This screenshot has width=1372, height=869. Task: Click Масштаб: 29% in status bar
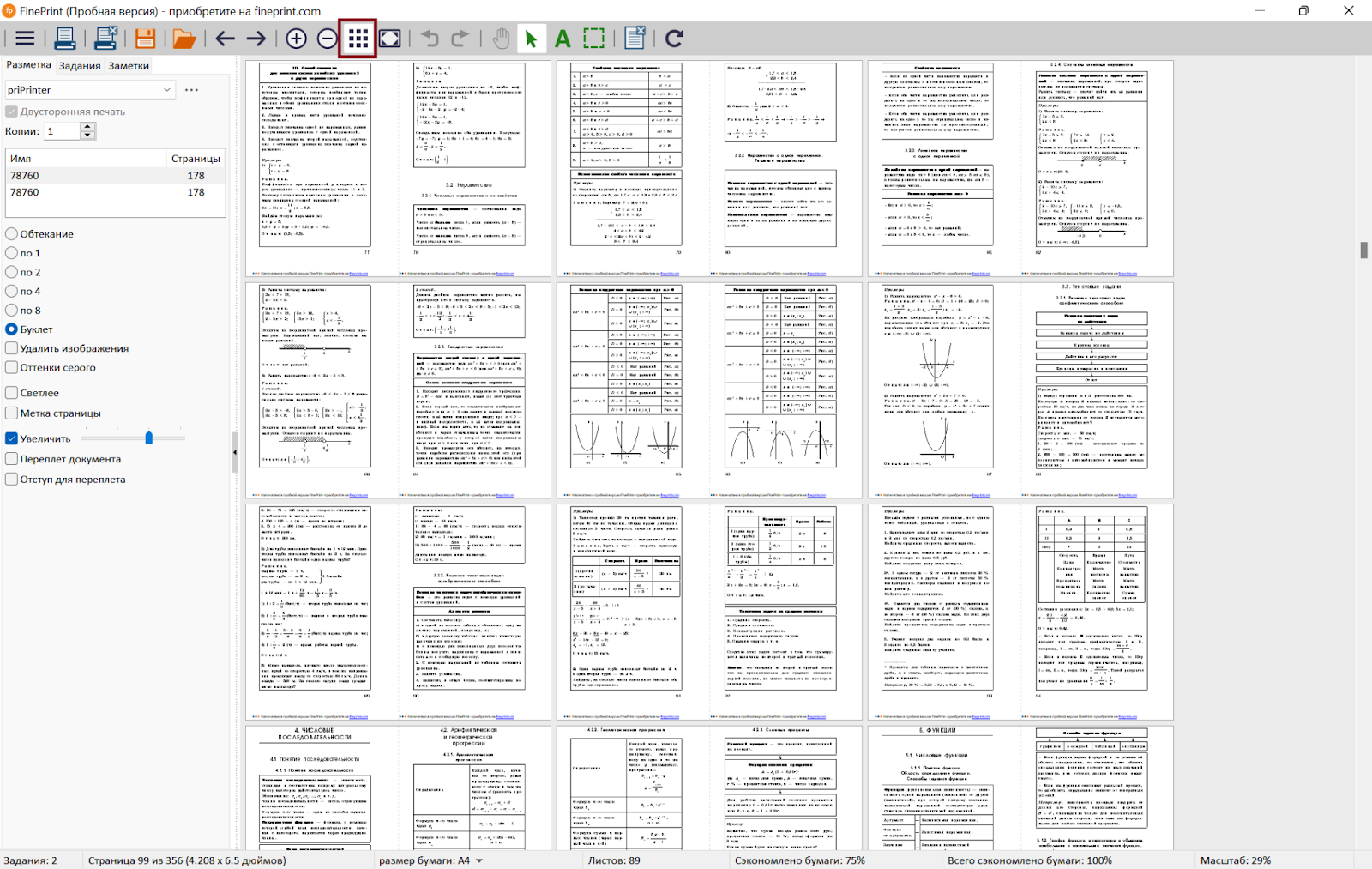[1236, 860]
